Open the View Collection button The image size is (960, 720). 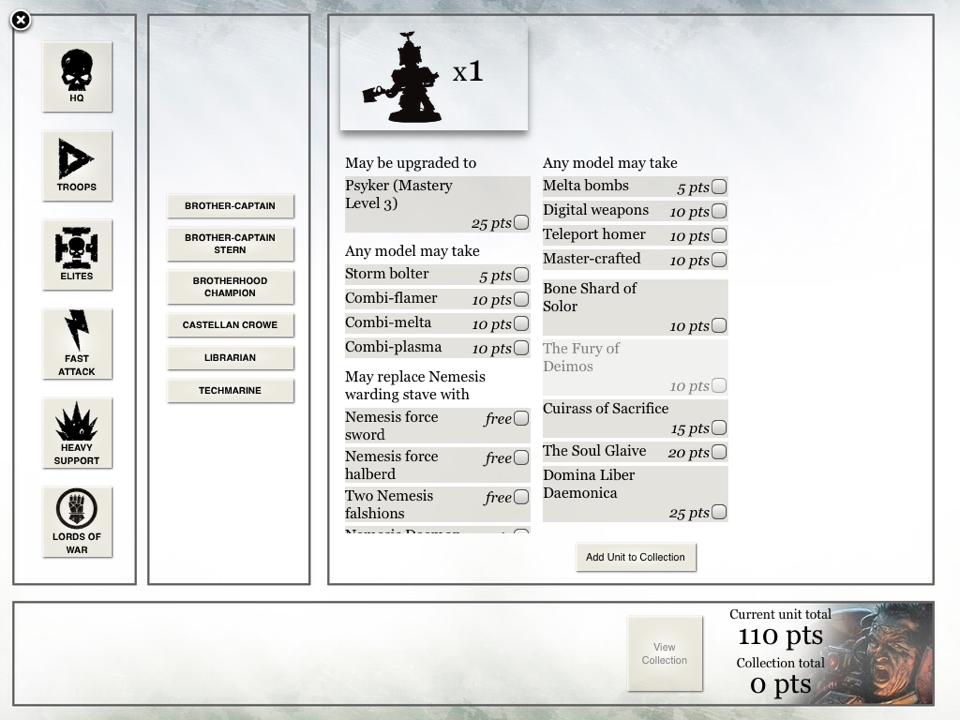[x=665, y=653]
